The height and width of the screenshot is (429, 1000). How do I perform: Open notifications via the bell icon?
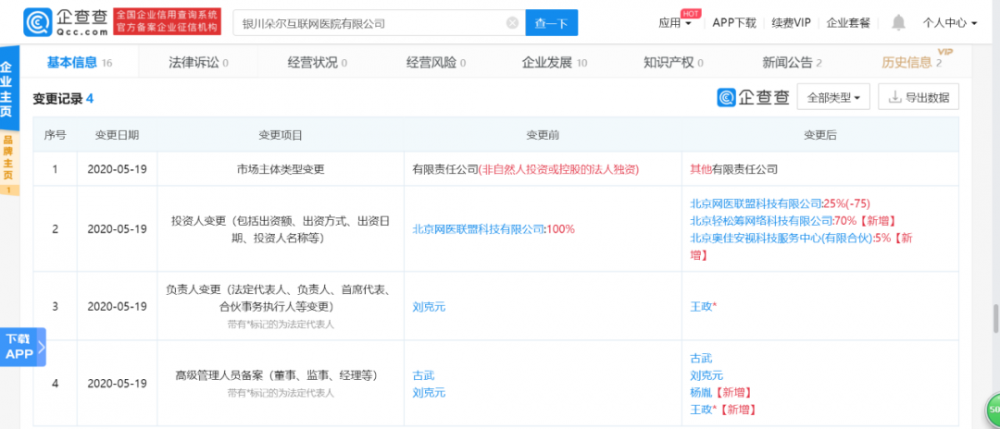(899, 22)
